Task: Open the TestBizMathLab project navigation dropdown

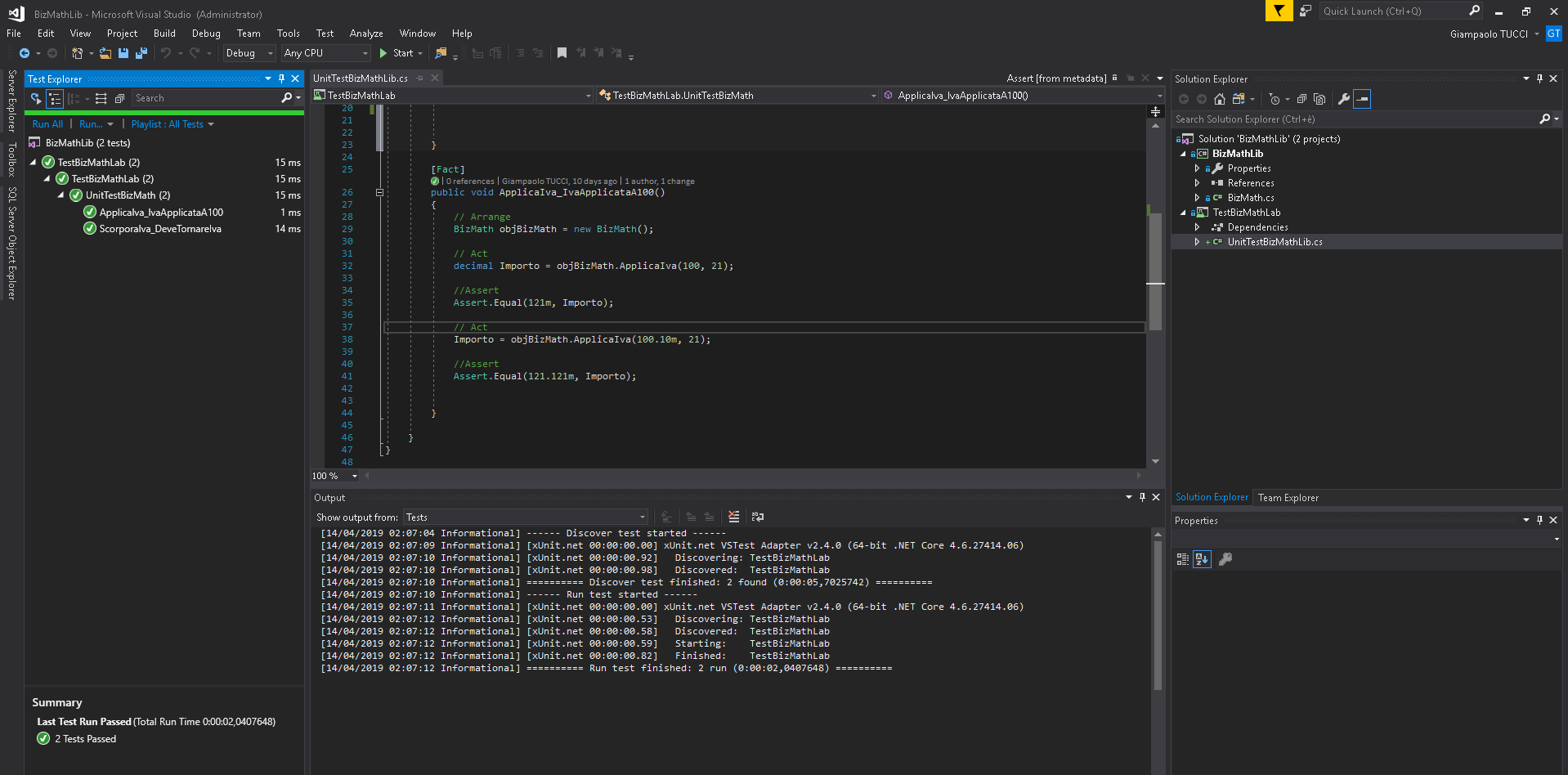Action: click(453, 96)
